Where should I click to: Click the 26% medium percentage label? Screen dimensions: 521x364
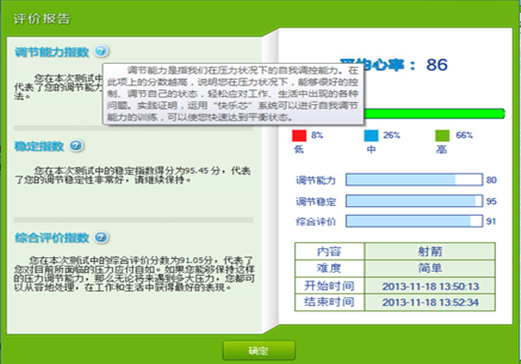[x=391, y=135]
